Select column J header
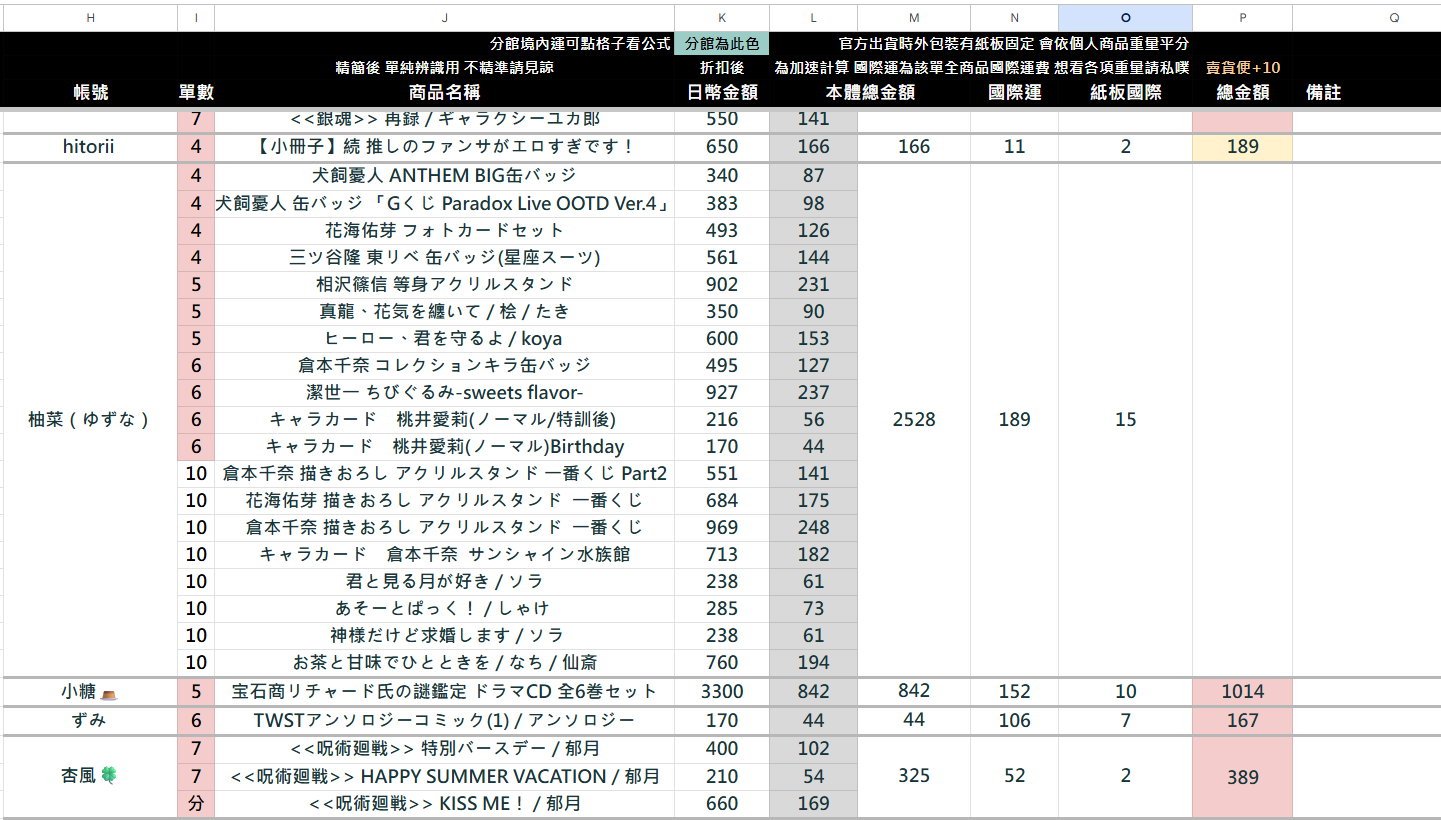1441x820 pixels. (x=444, y=18)
